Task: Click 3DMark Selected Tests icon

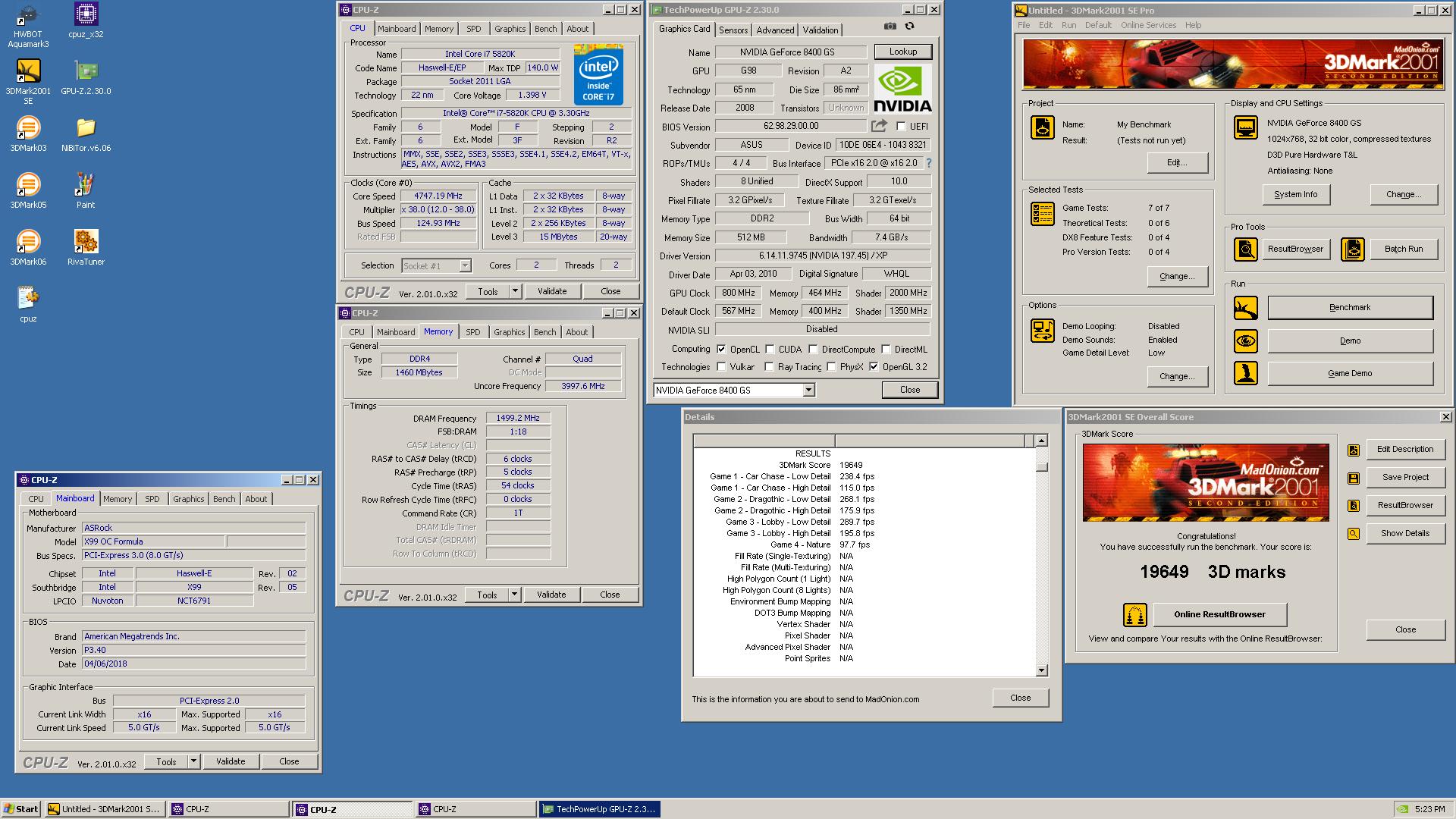Action: [1042, 214]
